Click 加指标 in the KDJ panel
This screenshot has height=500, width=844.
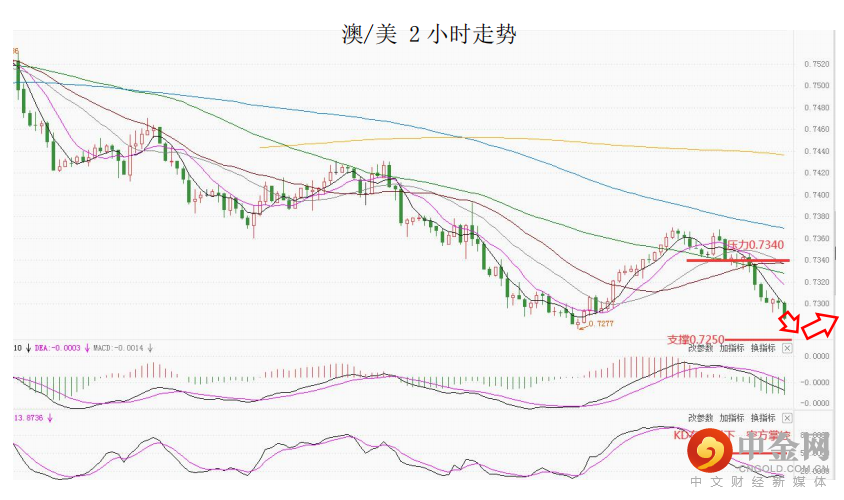tap(731, 418)
